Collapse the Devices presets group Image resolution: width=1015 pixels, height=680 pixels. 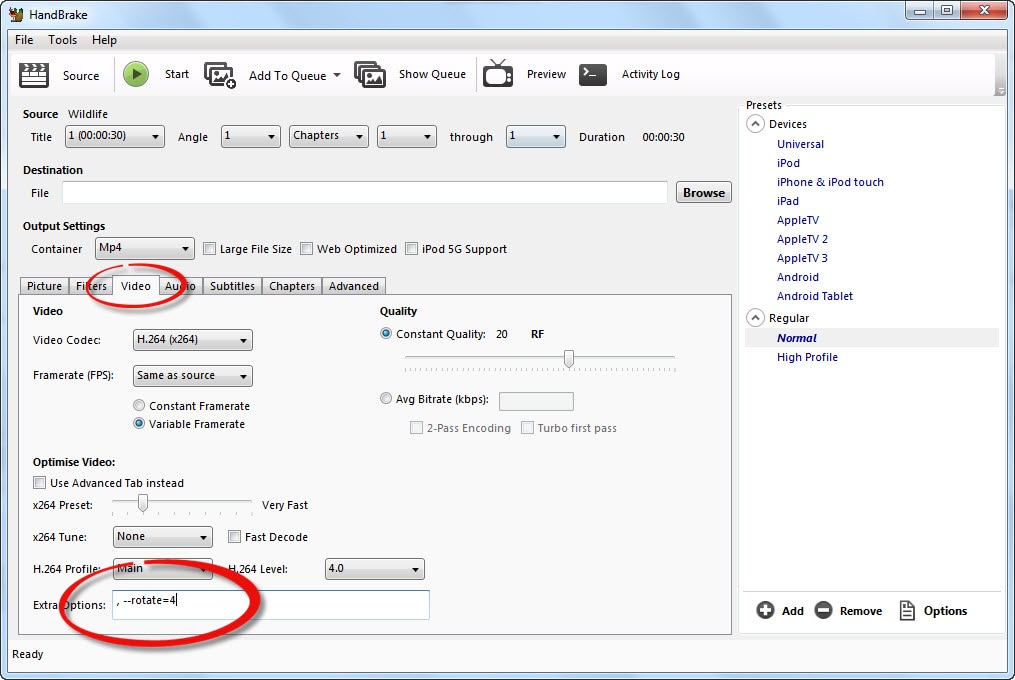(755, 124)
